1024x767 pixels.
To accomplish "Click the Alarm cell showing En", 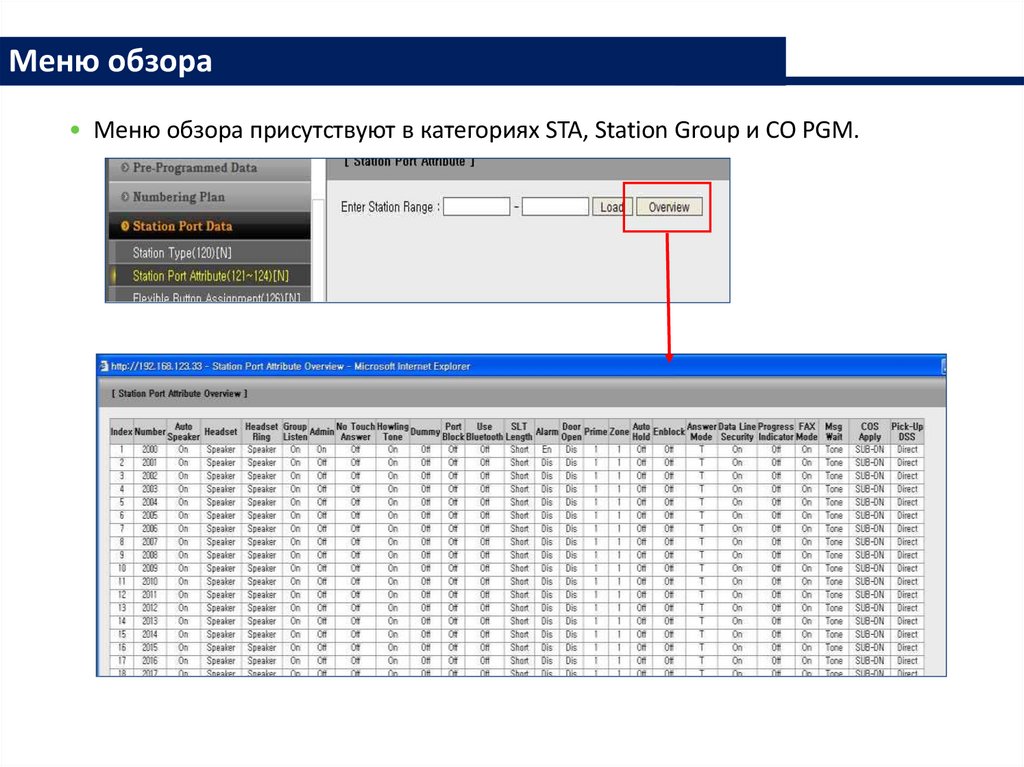I will coord(547,450).
